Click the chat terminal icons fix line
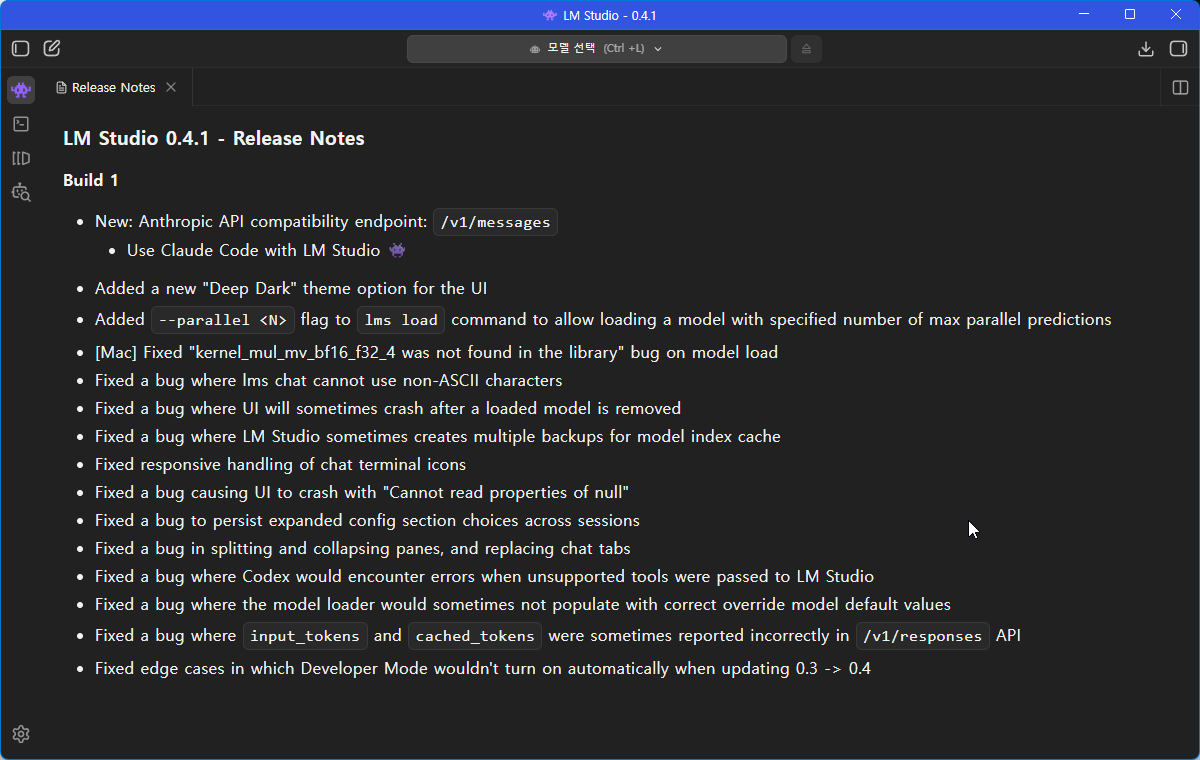Screen dimensions: 1200x760 click(x=281, y=464)
